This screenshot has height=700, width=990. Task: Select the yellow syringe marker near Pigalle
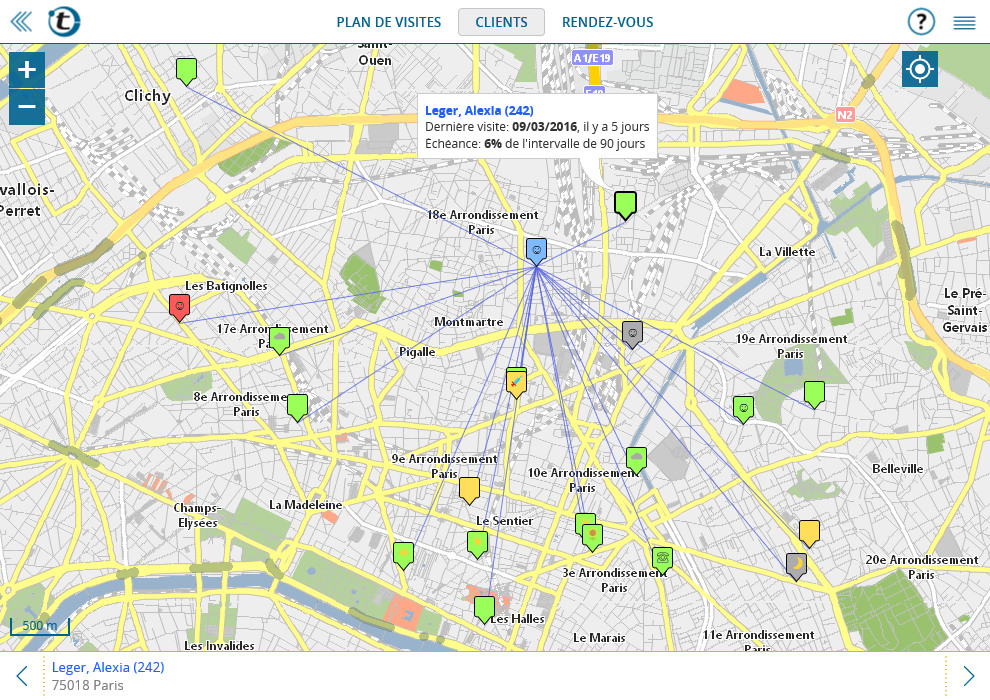516,381
